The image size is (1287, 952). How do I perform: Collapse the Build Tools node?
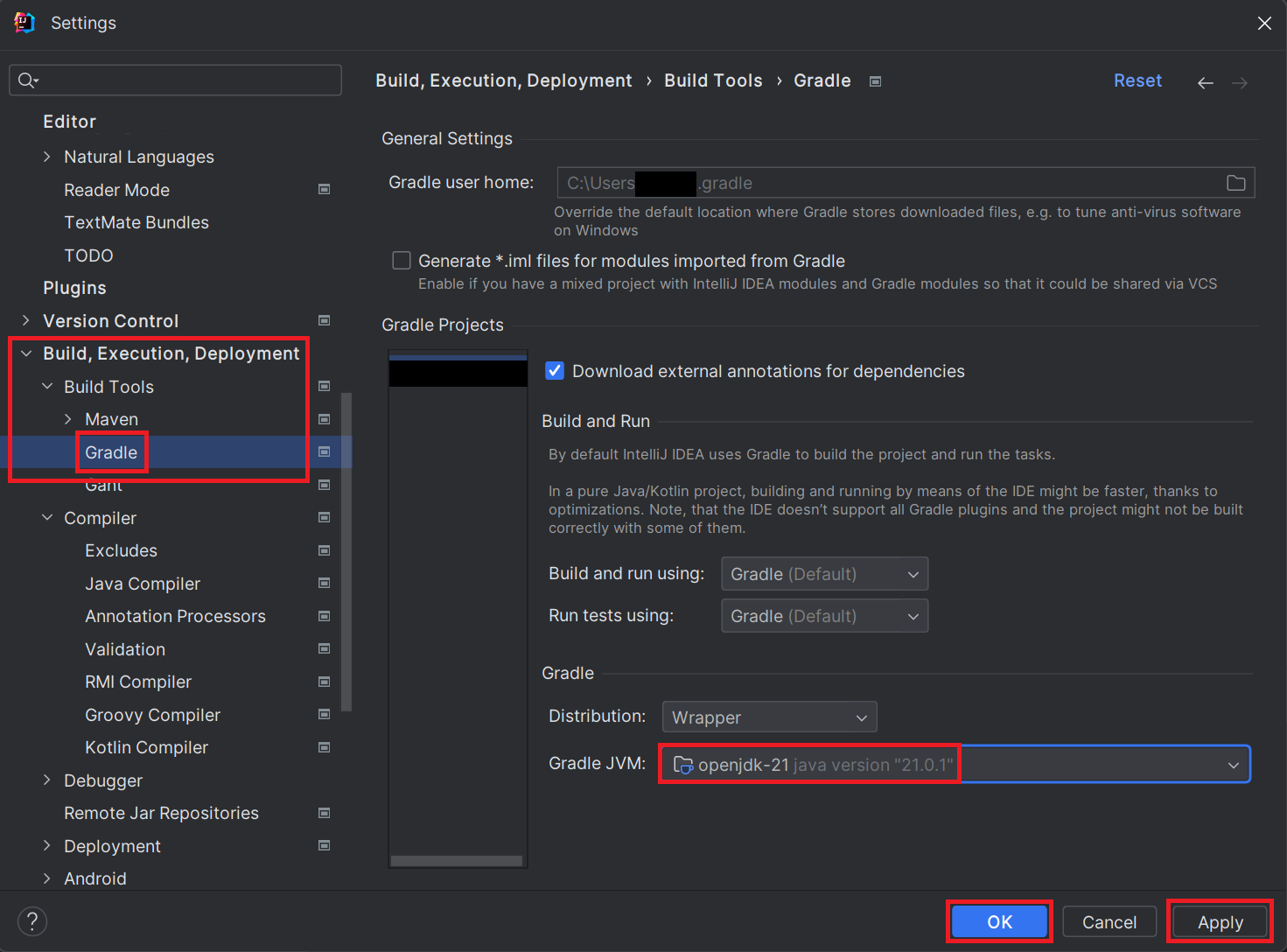(x=47, y=387)
